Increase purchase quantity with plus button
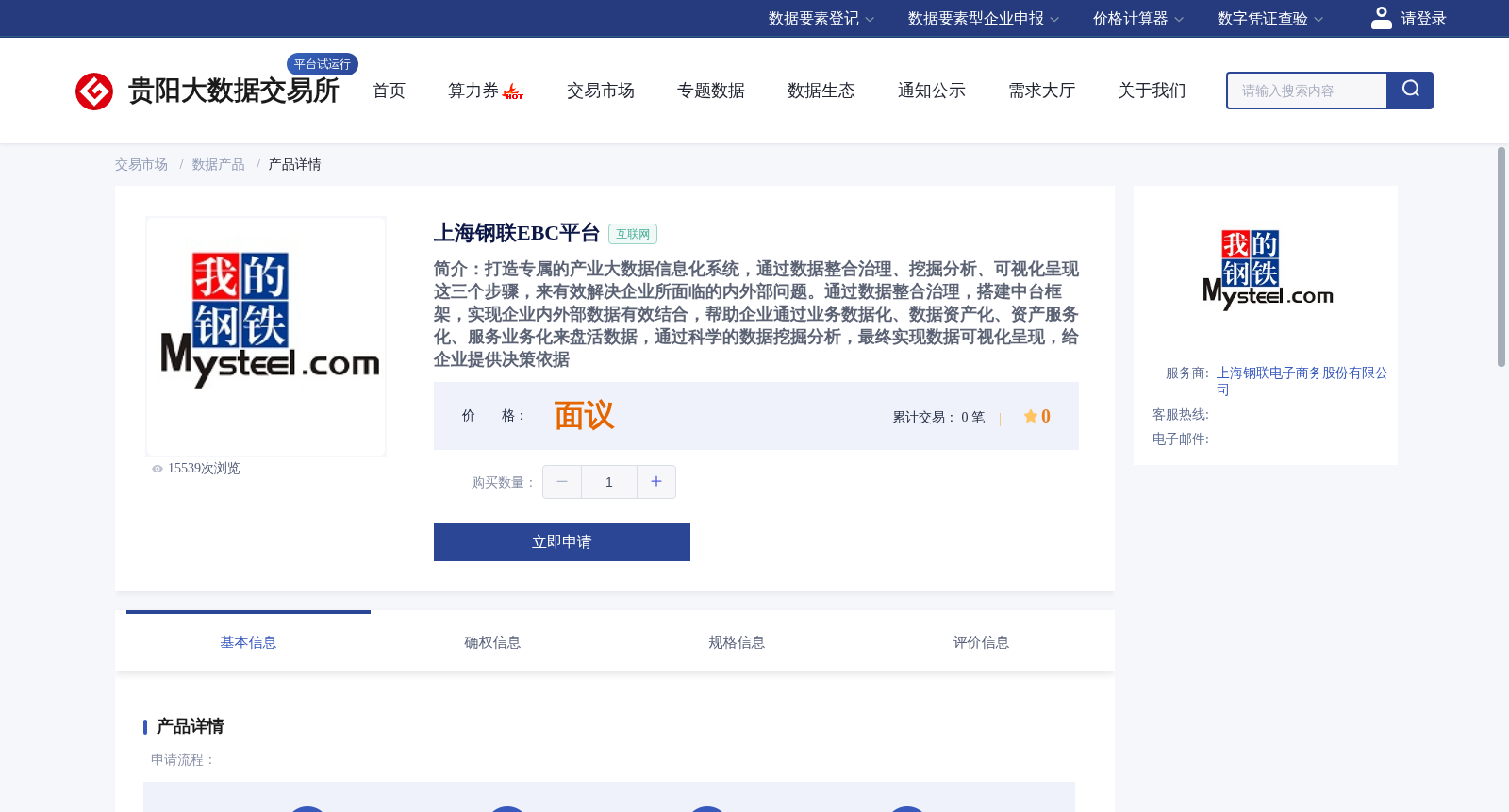Viewport: 1509px width, 812px height. click(656, 482)
